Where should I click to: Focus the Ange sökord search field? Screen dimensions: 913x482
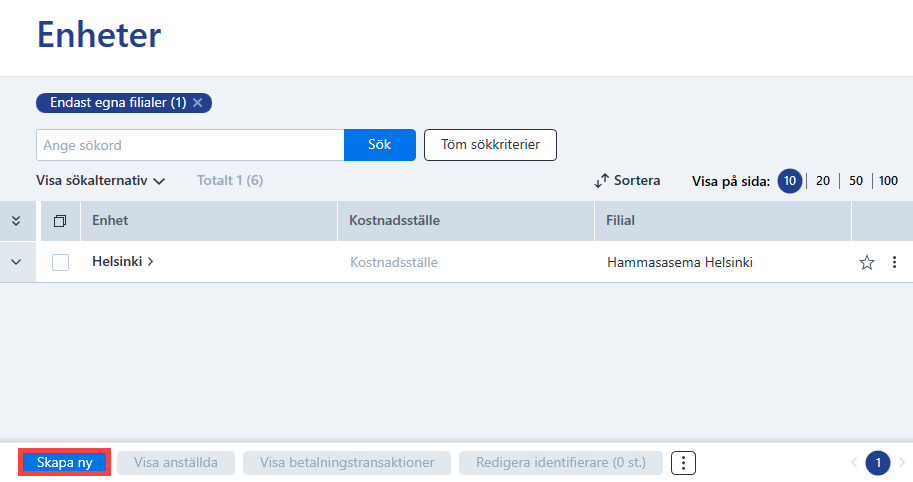click(190, 145)
